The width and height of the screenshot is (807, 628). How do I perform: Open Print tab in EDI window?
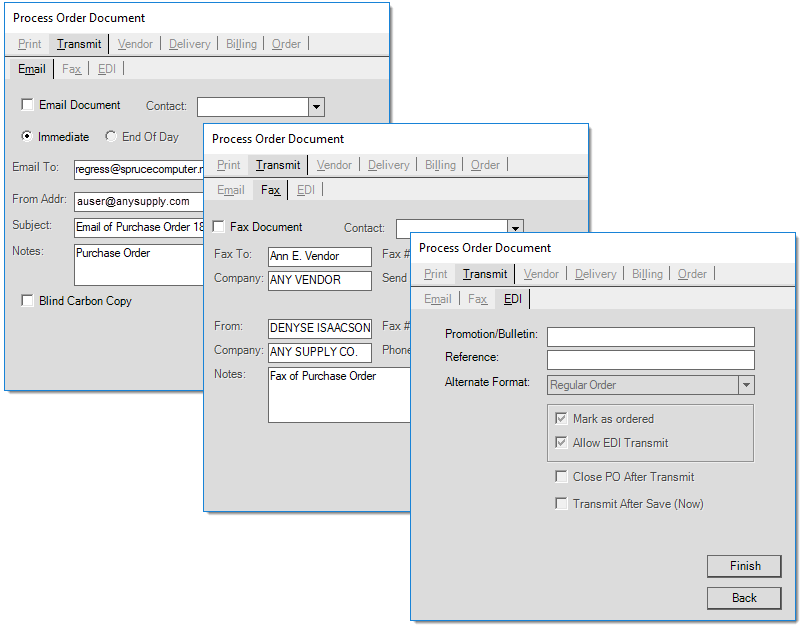pos(435,274)
